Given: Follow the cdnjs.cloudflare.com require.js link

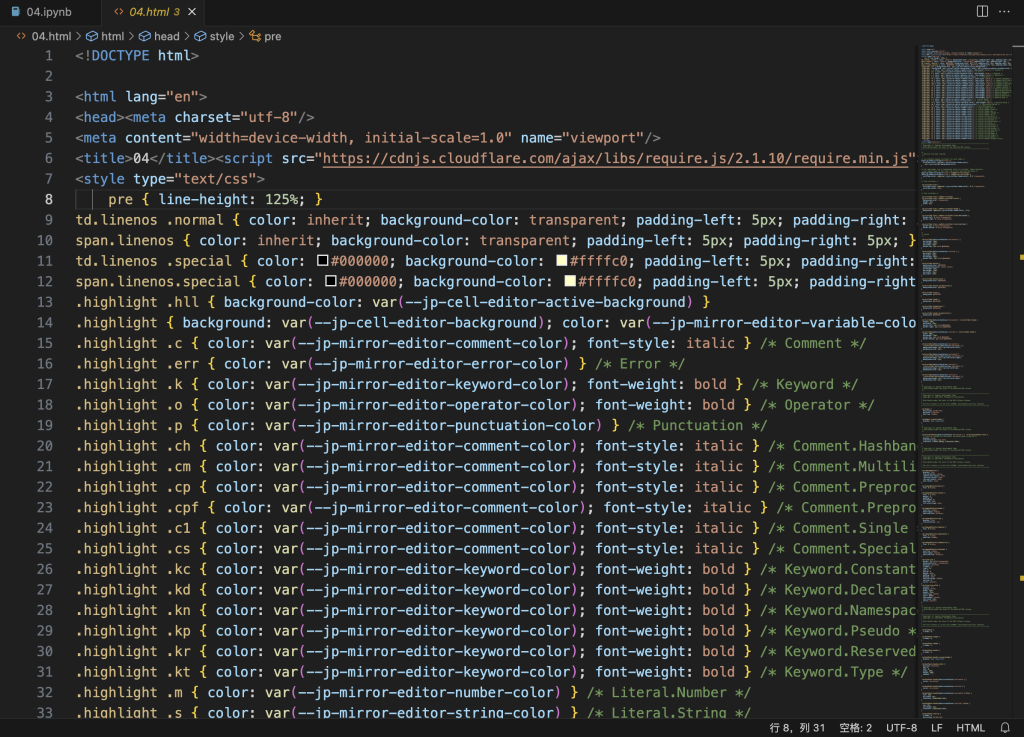Looking at the screenshot, I should pos(615,158).
